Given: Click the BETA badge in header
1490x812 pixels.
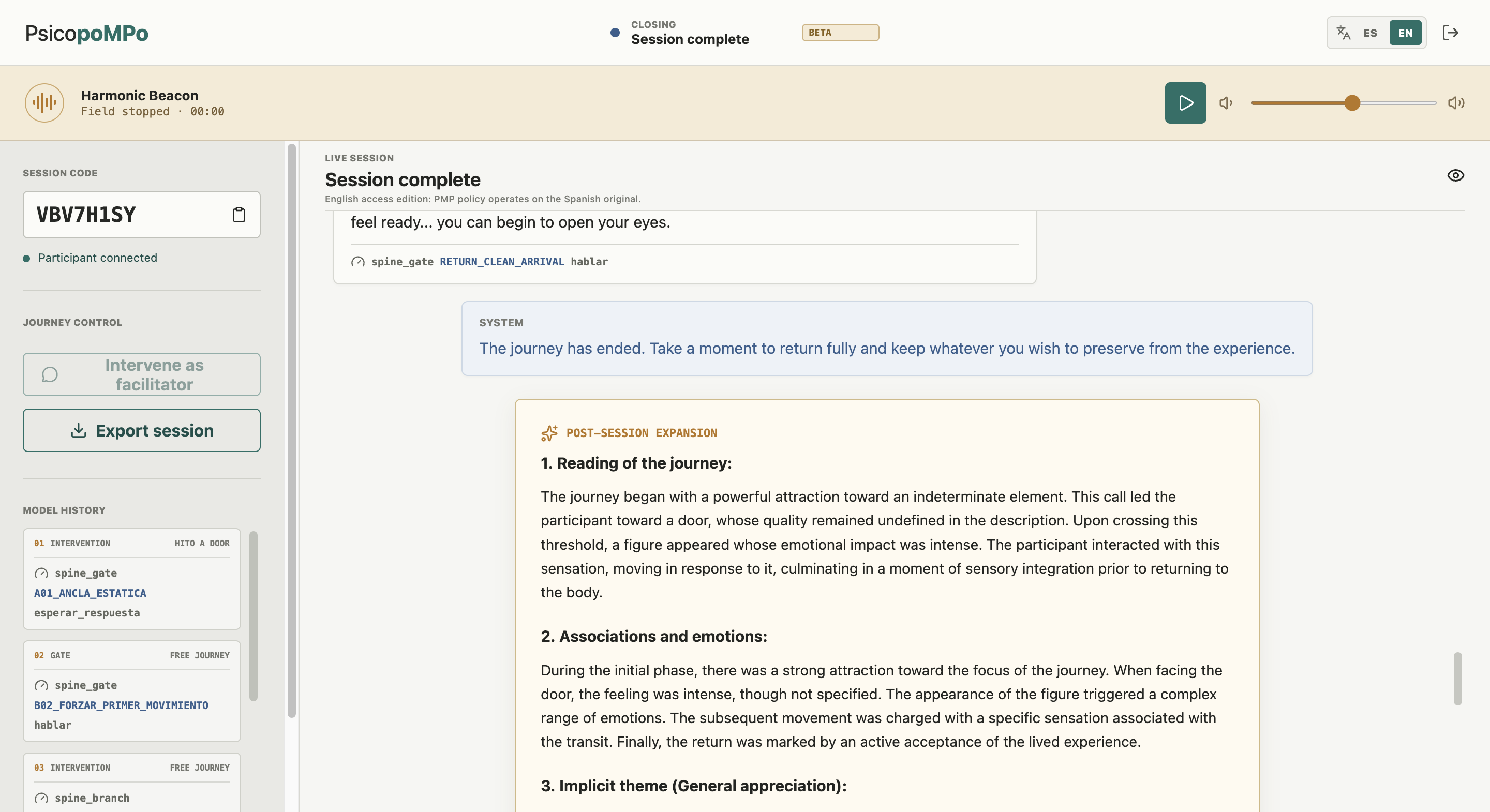Looking at the screenshot, I should click(840, 33).
